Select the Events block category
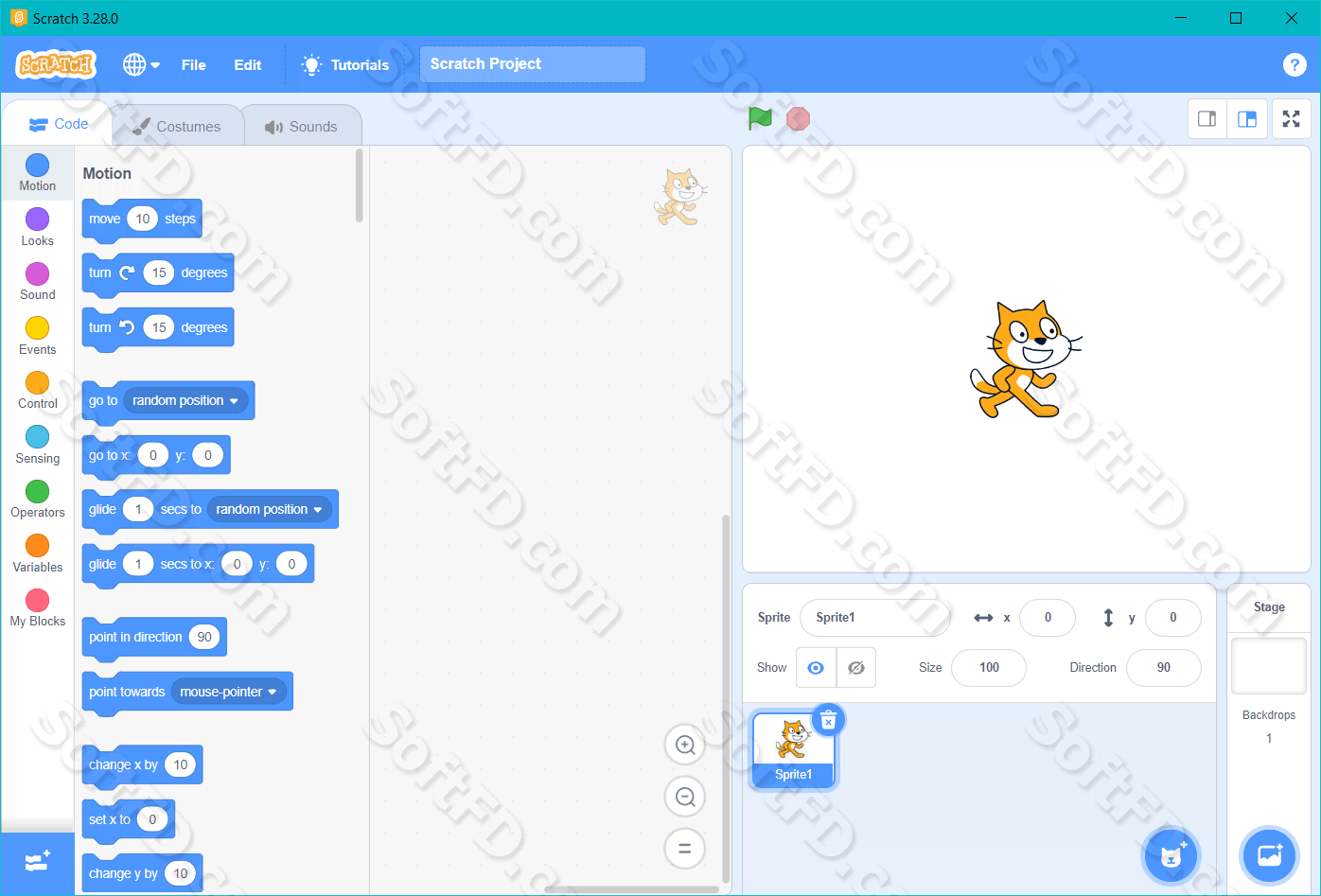This screenshot has width=1321, height=896. coord(38,337)
